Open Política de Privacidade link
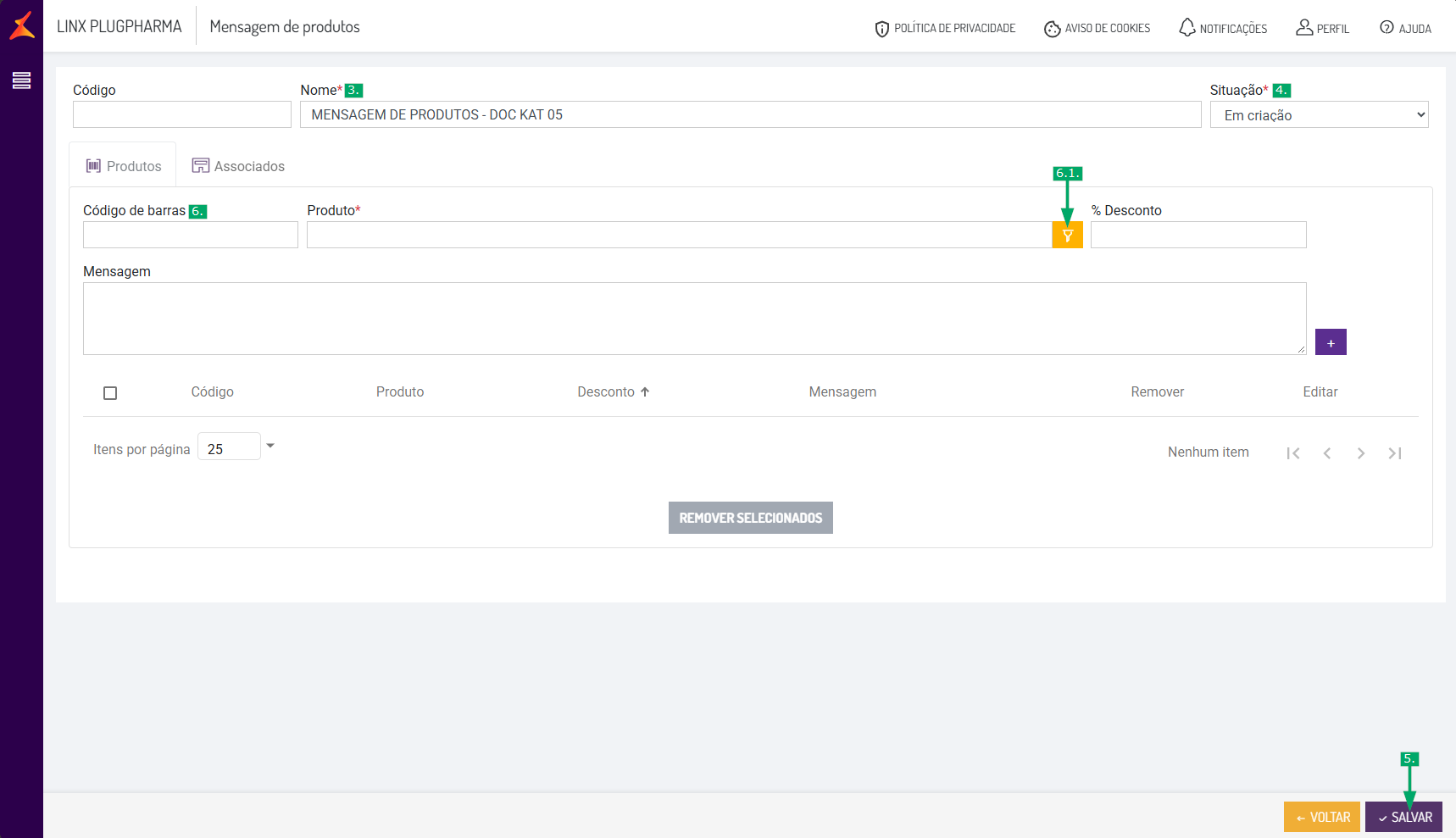The image size is (1456, 838). tap(945, 28)
